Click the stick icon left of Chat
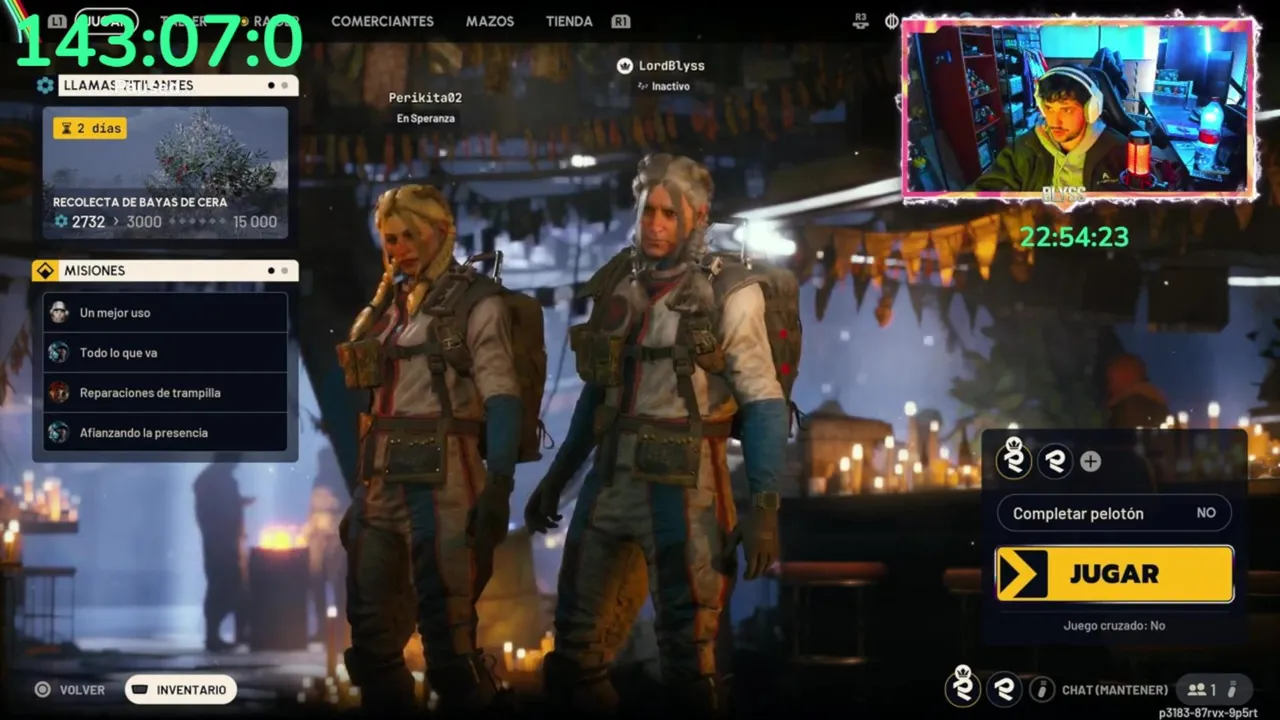 (1042, 689)
